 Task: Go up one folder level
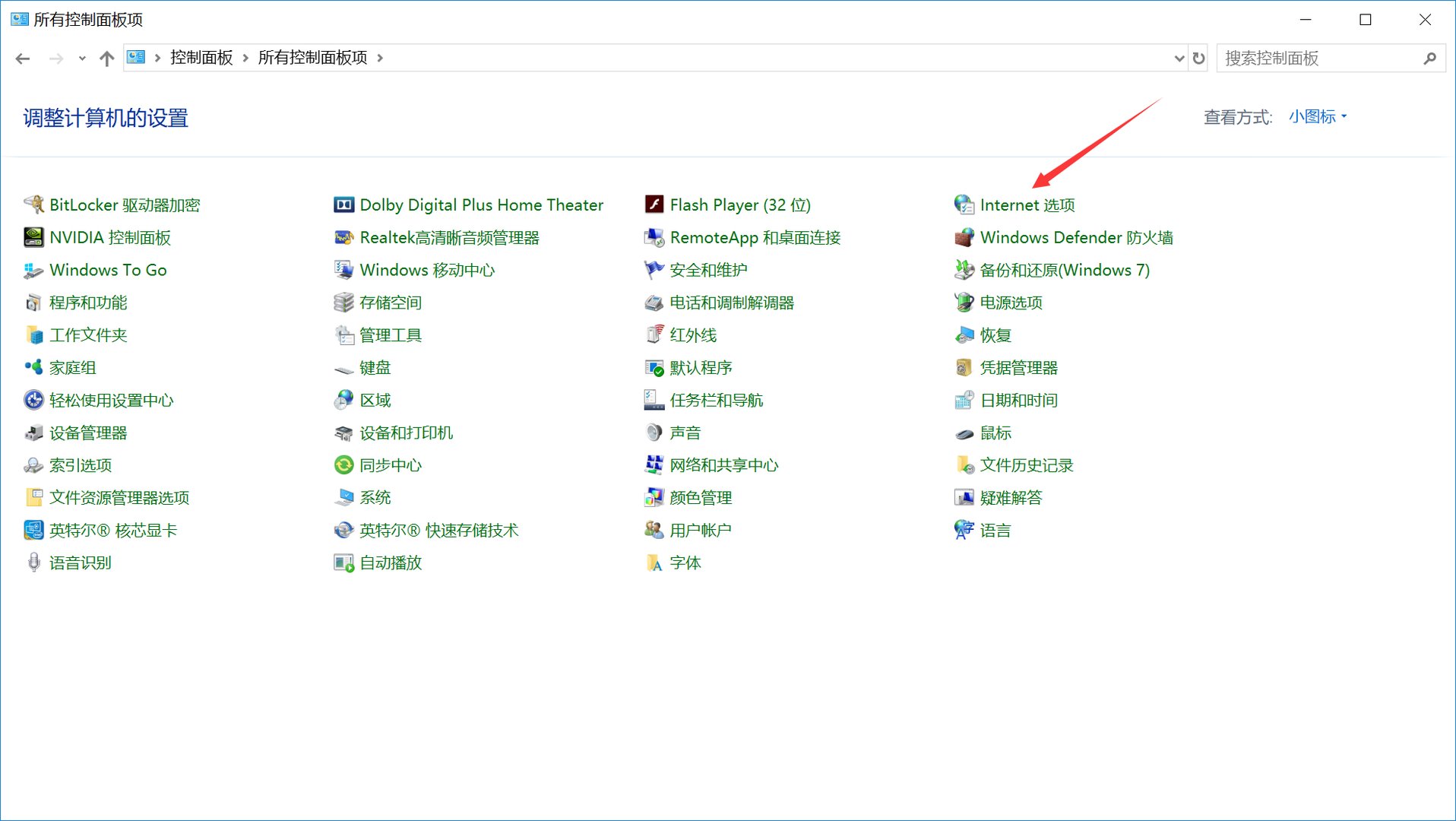106,59
